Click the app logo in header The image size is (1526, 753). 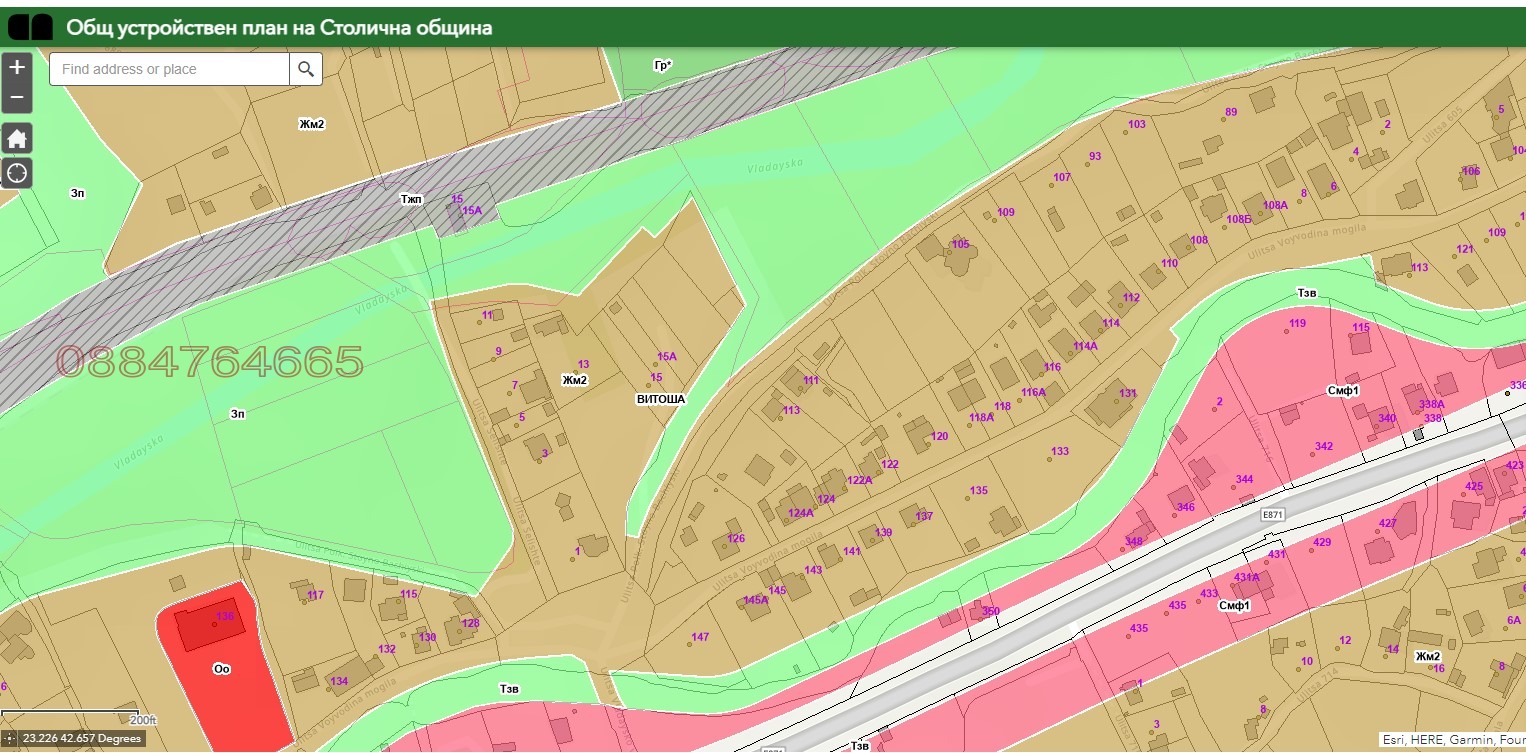click(30, 27)
